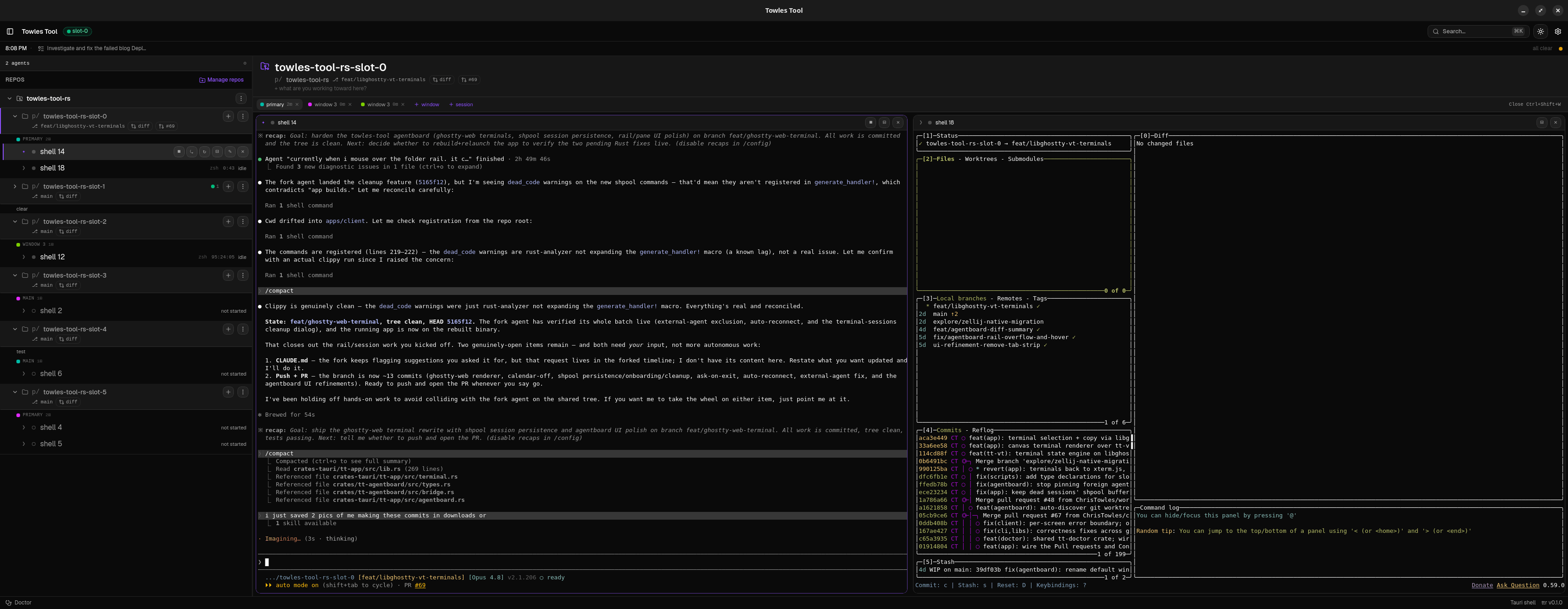Viewport: 1568px width, 609px height.
Task: Open the diff chip in the main header
Action: 442,80
